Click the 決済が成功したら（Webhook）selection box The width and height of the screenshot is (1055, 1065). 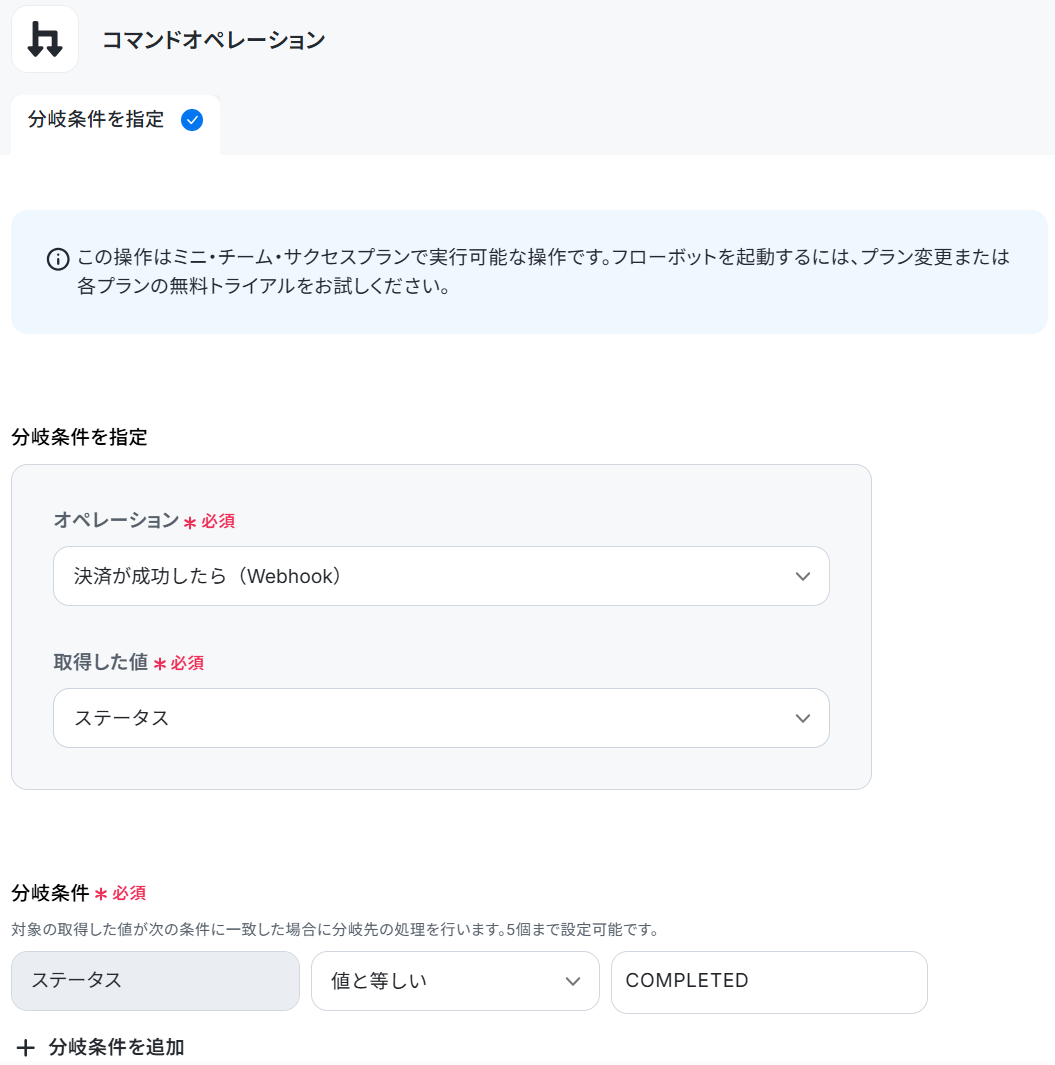point(442,576)
